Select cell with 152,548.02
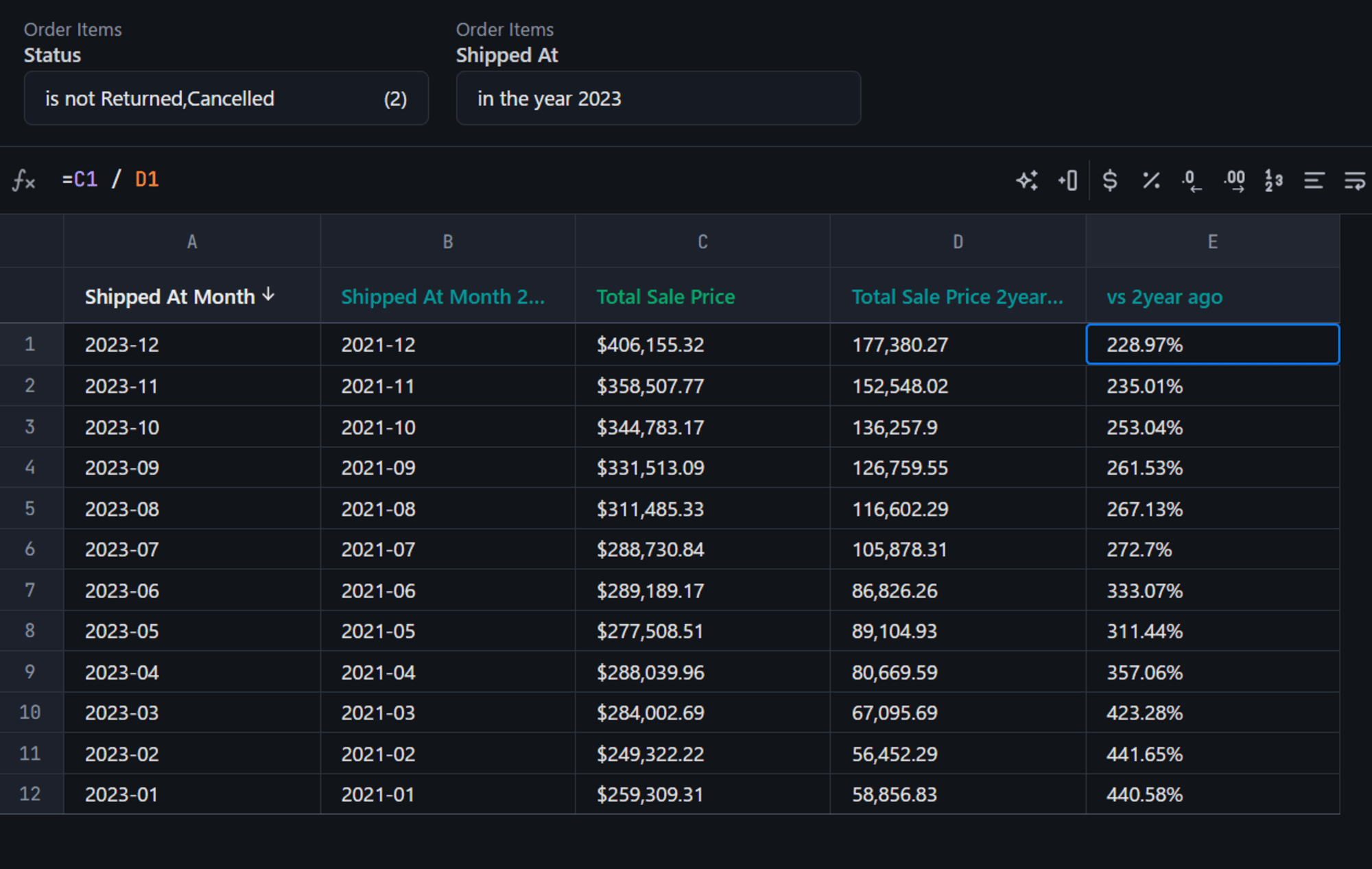The height and width of the screenshot is (869, 1372). point(958,386)
